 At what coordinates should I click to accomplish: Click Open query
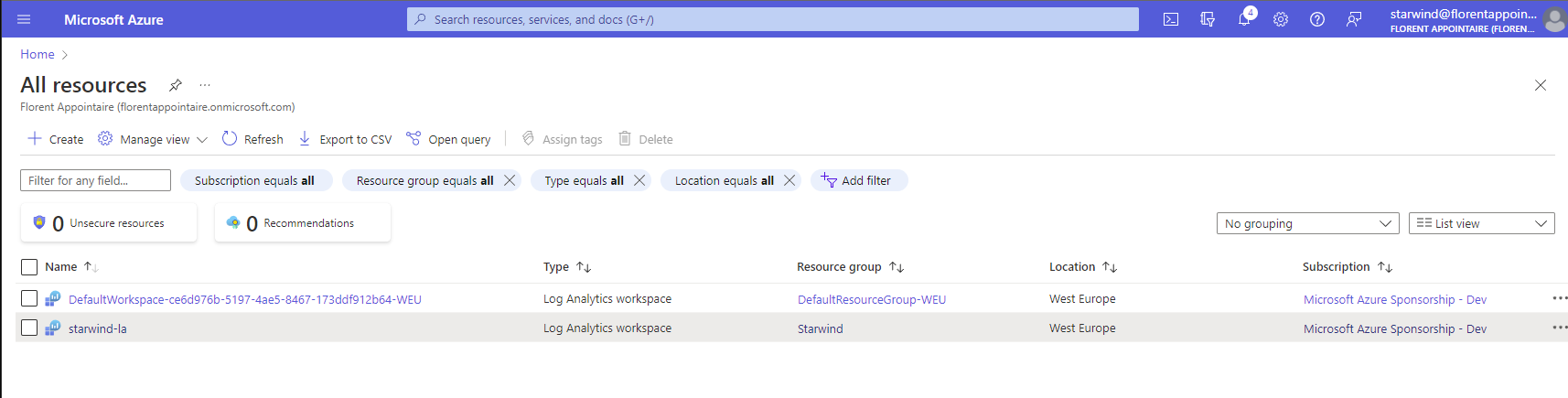click(448, 139)
